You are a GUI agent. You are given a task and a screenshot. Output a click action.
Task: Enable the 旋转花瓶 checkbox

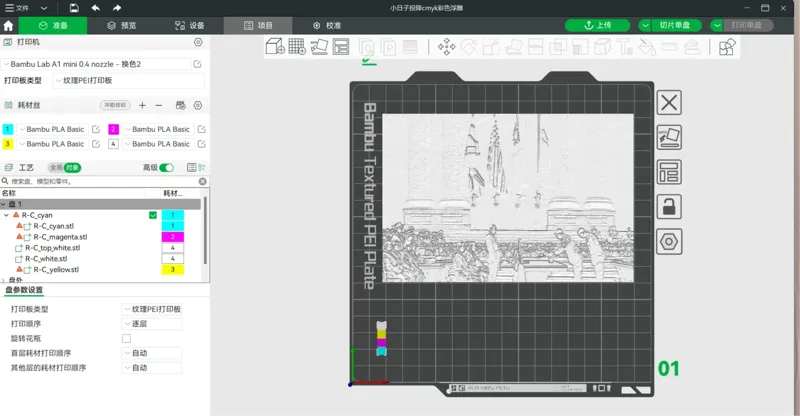126,338
